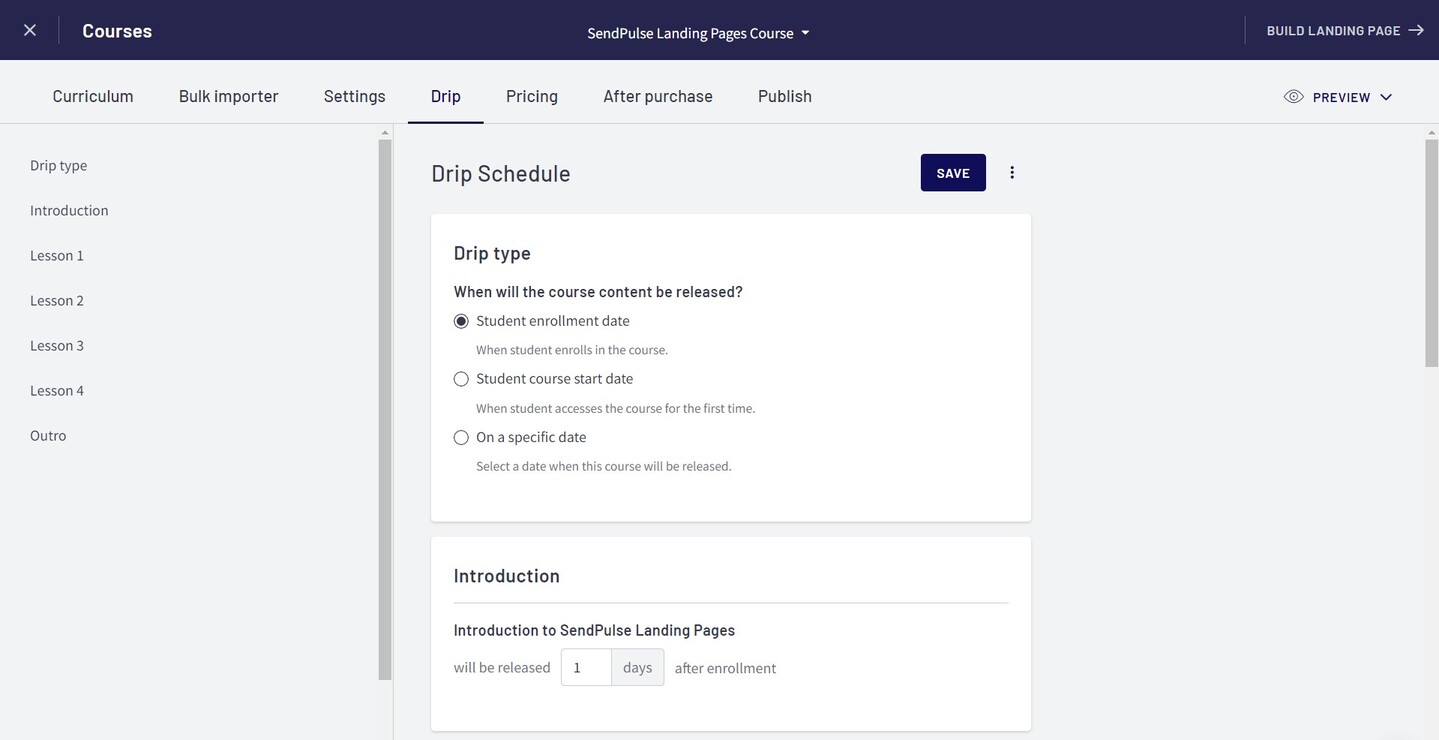
Task: Jump to Lesson 2 in the sidebar
Action: 57,300
